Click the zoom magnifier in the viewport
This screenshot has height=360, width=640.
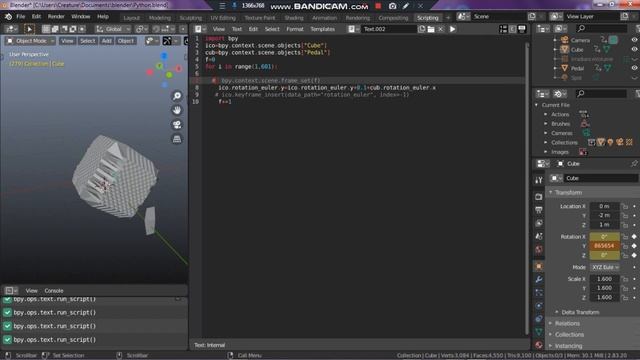(177, 96)
